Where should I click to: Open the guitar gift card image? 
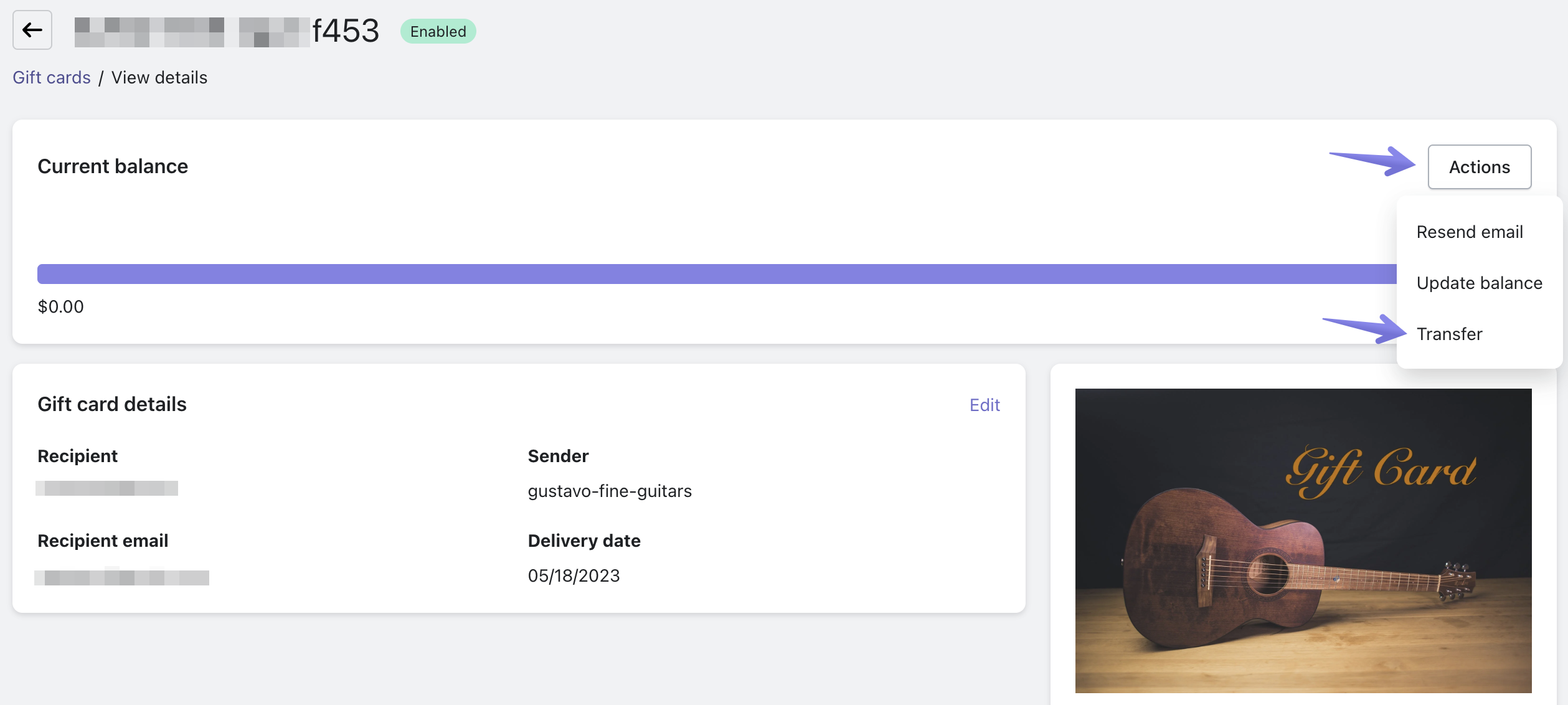[1303, 541]
